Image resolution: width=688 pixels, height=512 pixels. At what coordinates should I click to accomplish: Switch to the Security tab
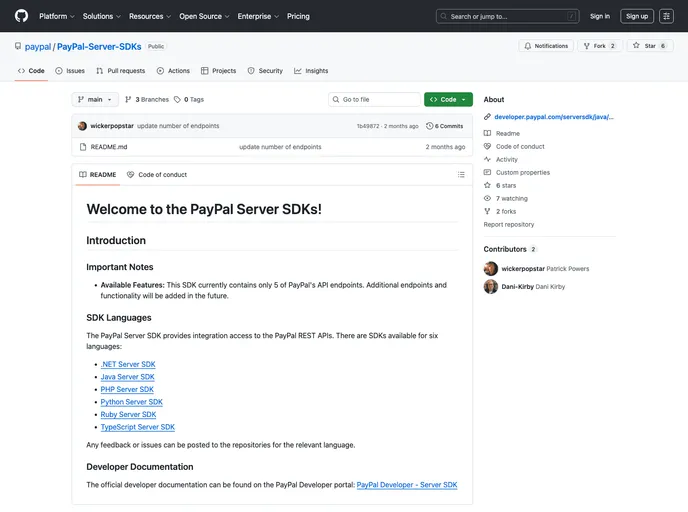coord(265,71)
